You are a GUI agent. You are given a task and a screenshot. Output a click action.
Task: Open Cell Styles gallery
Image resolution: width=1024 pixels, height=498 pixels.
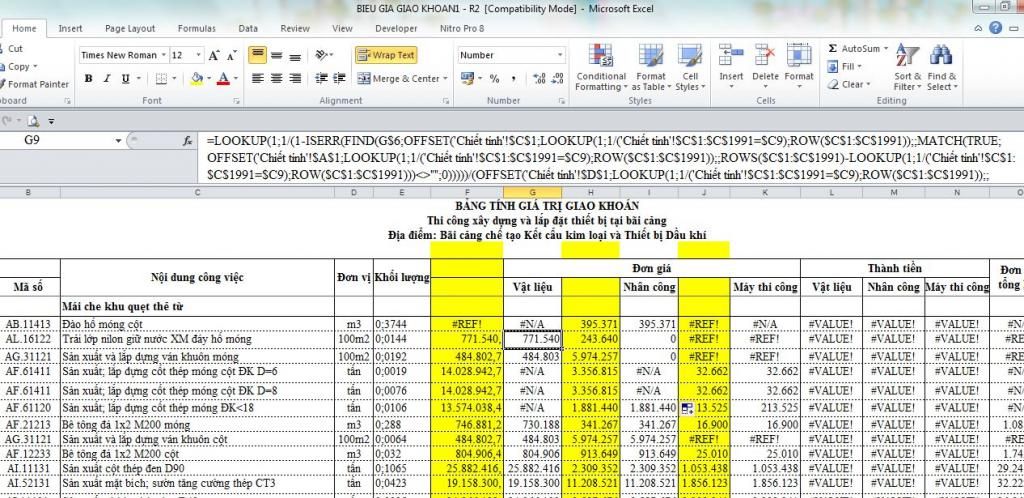[689, 68]
